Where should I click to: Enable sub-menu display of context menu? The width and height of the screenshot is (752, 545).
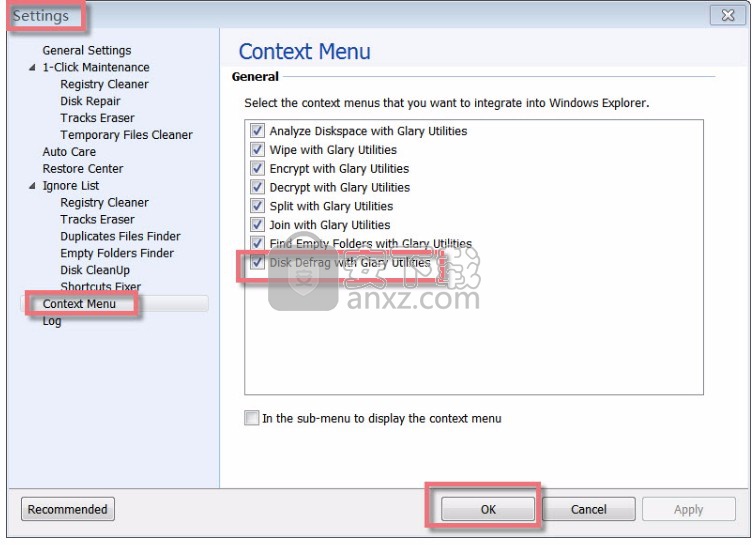click(x=251, y=418)
